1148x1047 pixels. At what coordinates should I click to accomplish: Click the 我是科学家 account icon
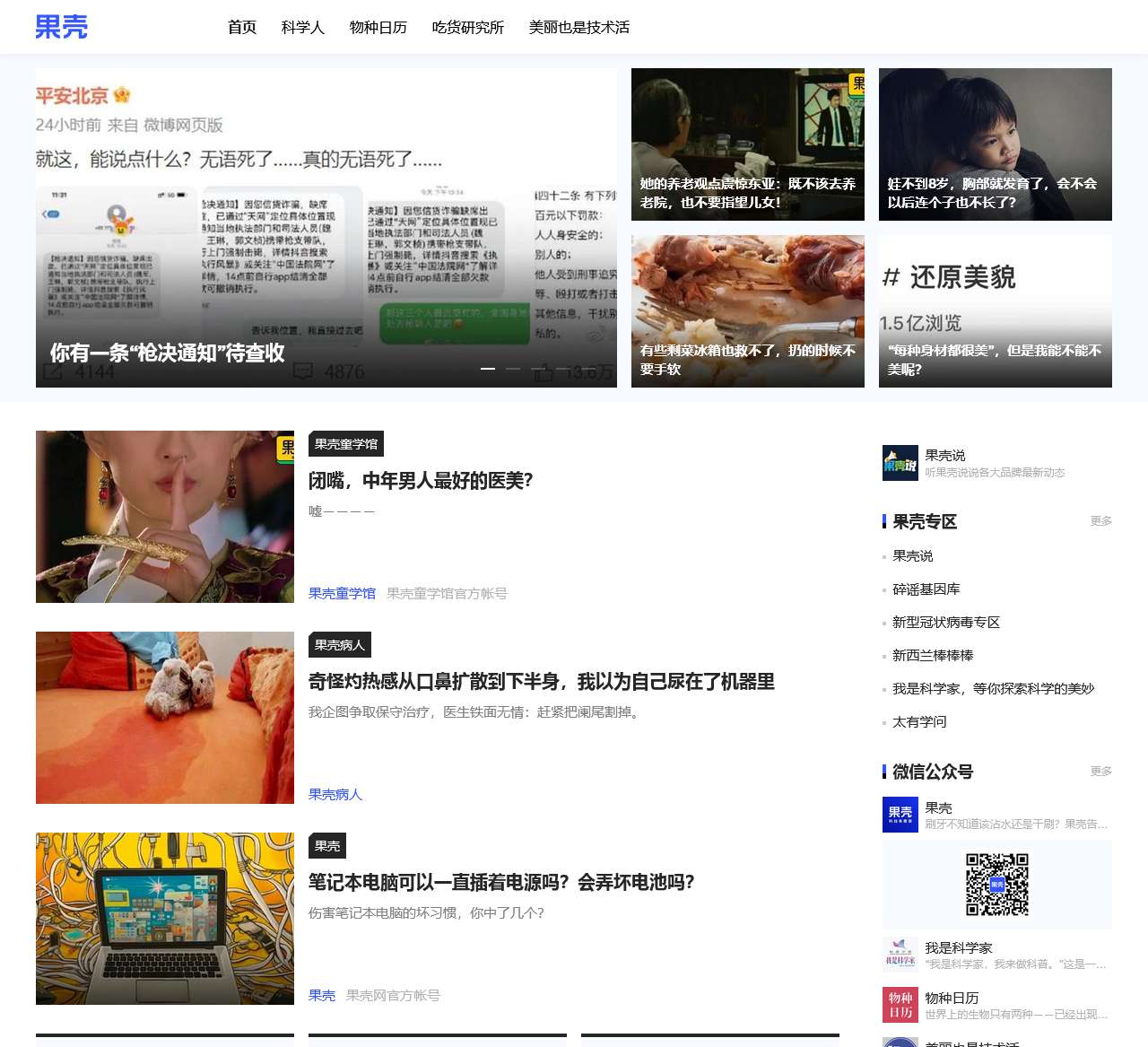coord(900,955)
